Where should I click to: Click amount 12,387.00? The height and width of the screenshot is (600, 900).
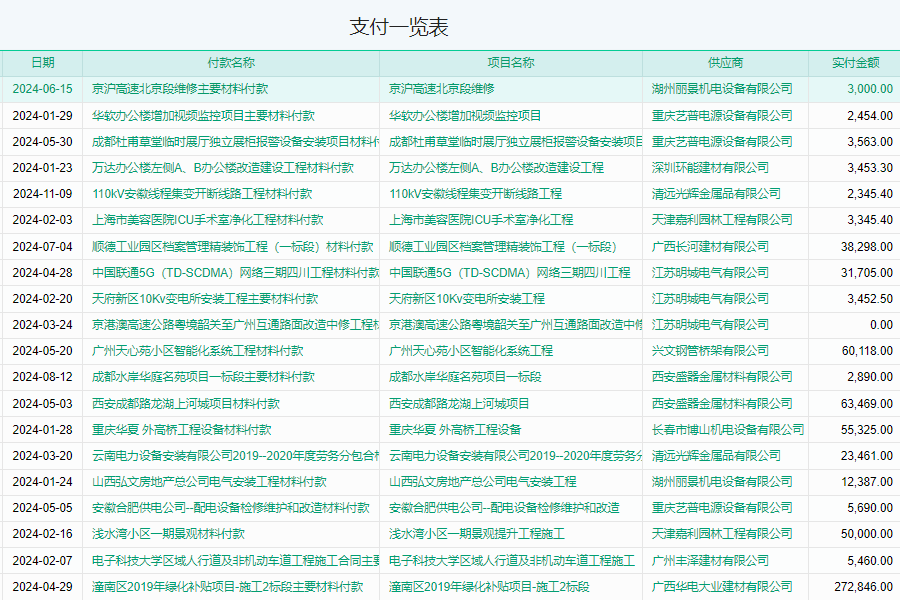click(867, 481)
